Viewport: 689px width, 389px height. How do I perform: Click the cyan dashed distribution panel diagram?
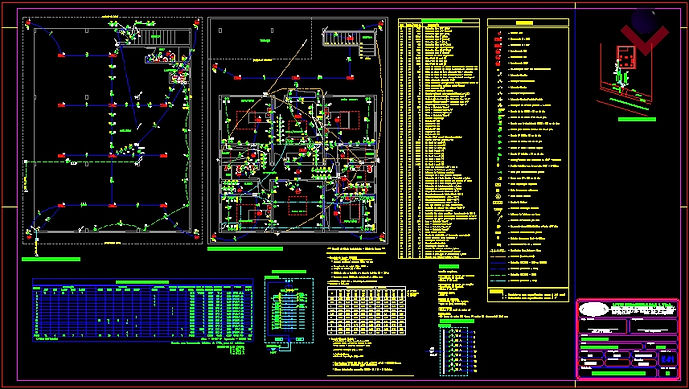tap(289, 310)
